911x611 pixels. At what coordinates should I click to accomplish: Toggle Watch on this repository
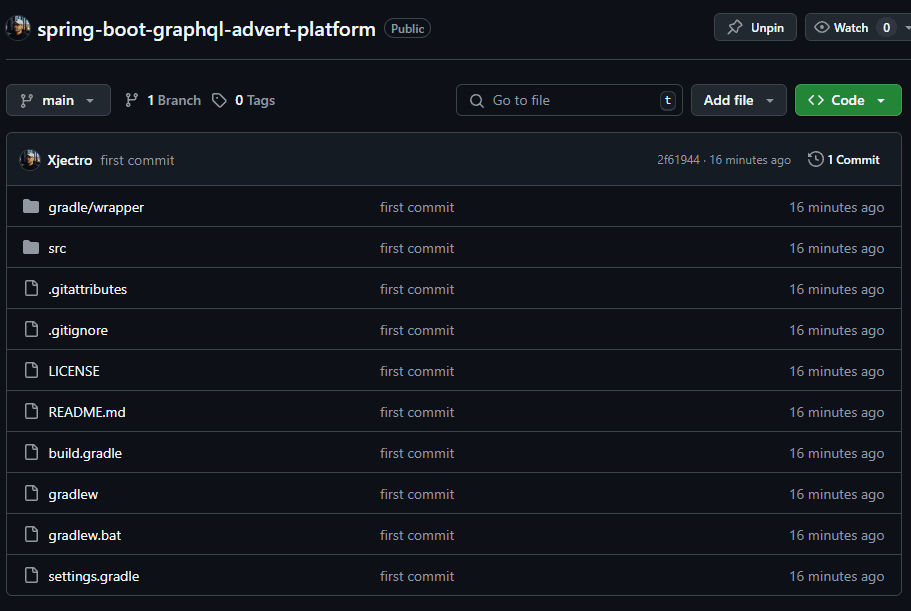coord(841,27)
